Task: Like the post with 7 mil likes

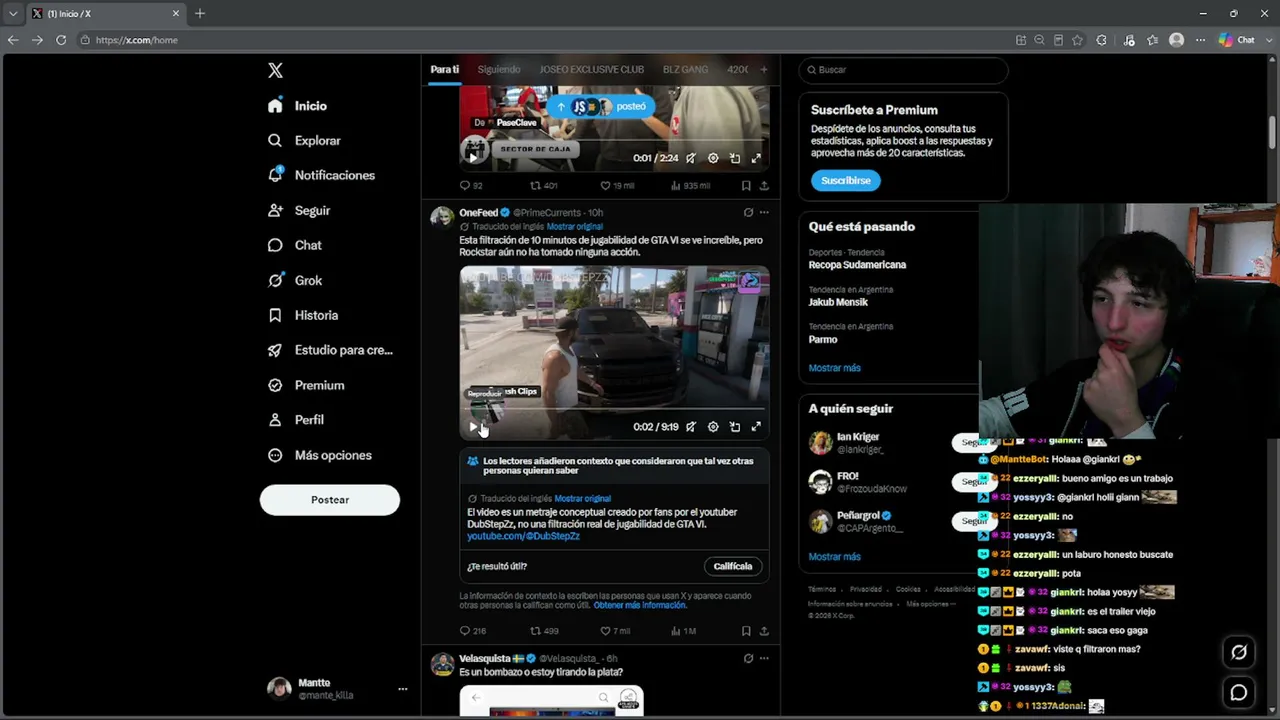Action: tap(615, 631)
